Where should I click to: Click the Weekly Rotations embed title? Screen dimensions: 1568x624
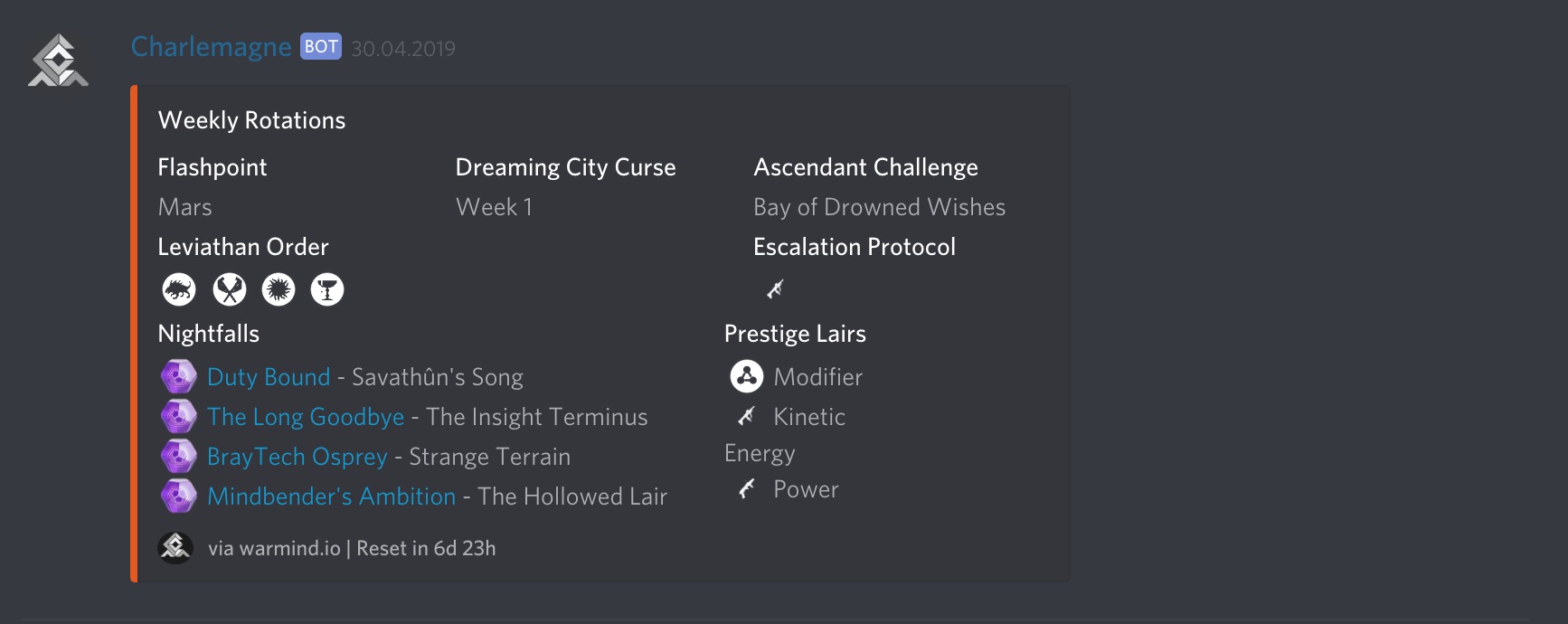click(251, 120)
